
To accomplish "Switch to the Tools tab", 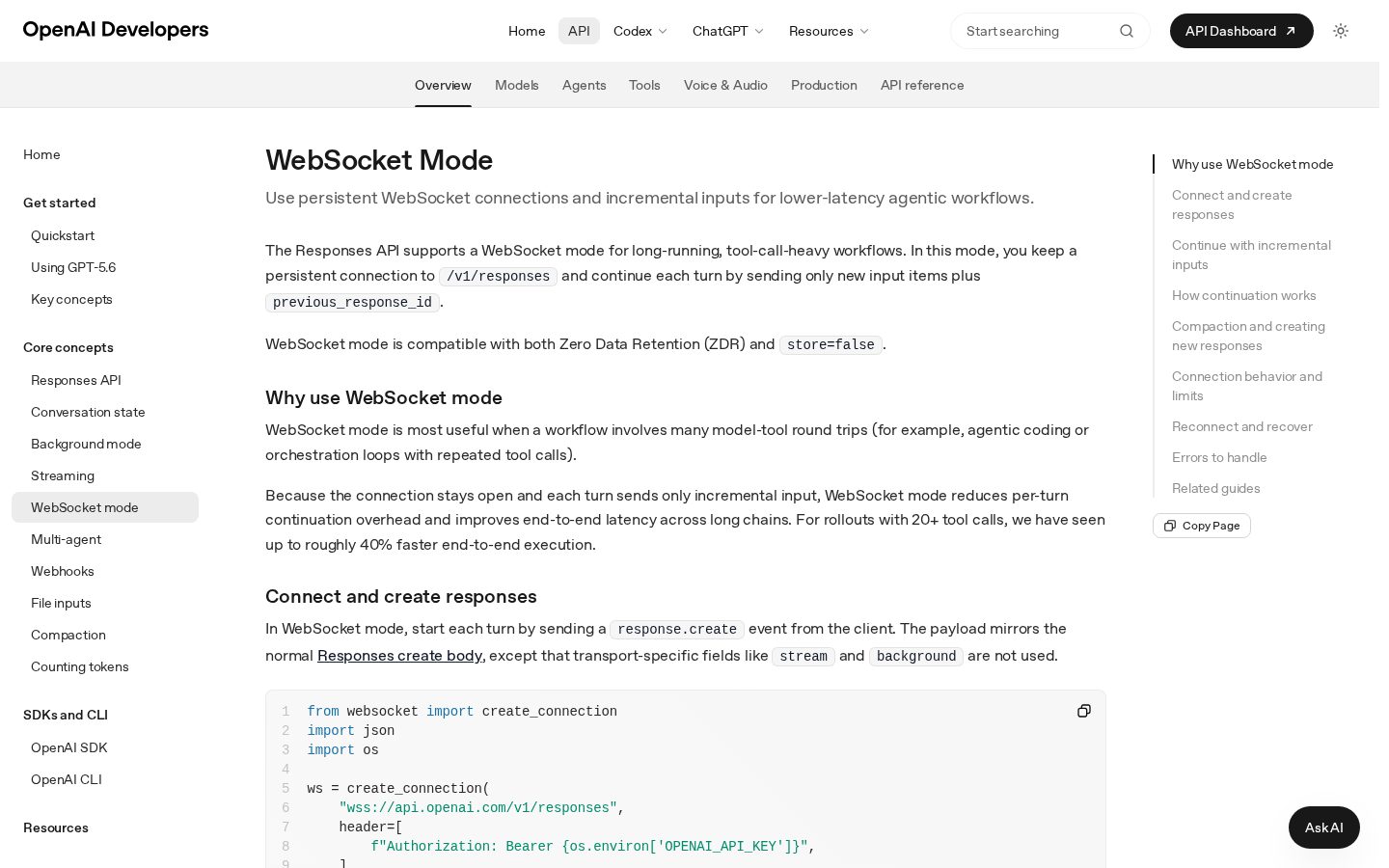I will pyautogui.click(x=644, y=85).
